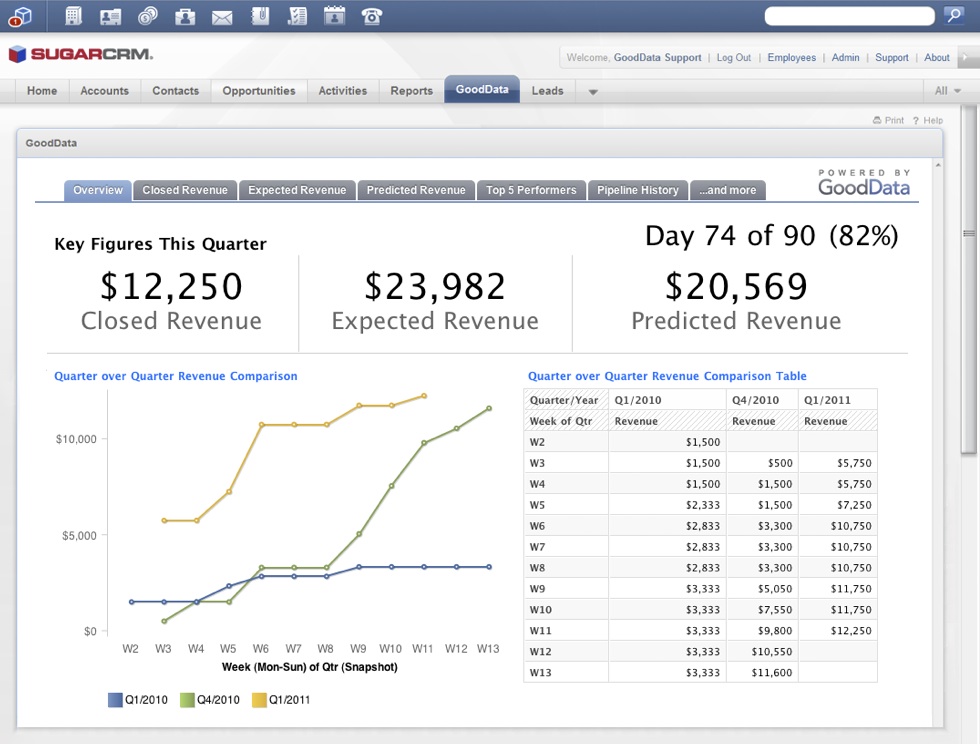Open the Employees link
The width and height of the screenshot is (980, 744).
791,58
